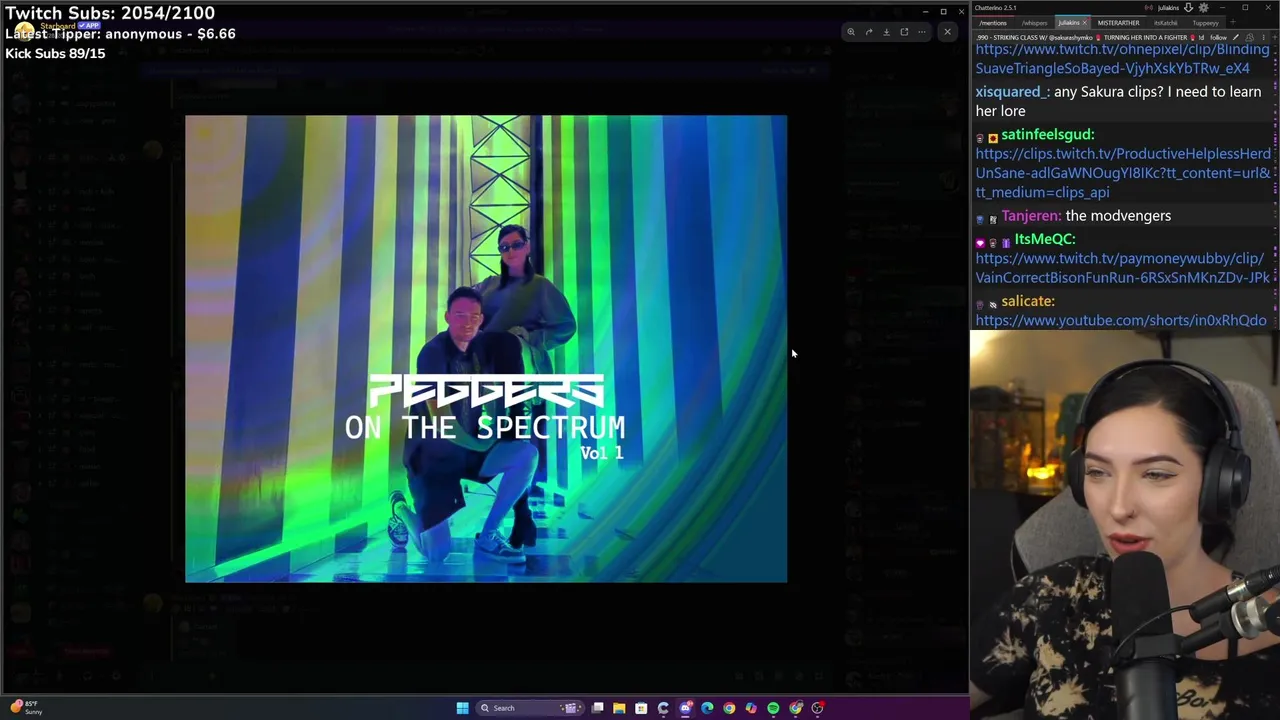
Task: Open ItsMeQC's paymoneywubby clip link
Action: coord(1122,268)
